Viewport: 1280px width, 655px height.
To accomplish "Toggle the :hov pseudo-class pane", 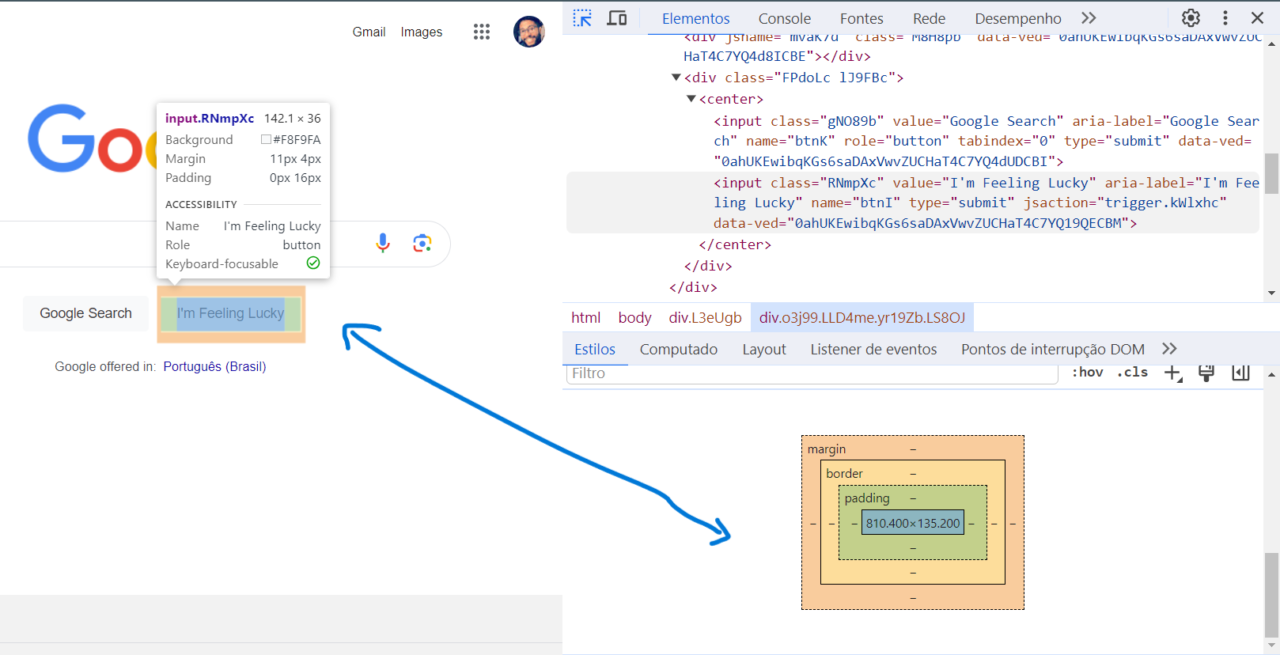I will click(x=1087, y=371).
